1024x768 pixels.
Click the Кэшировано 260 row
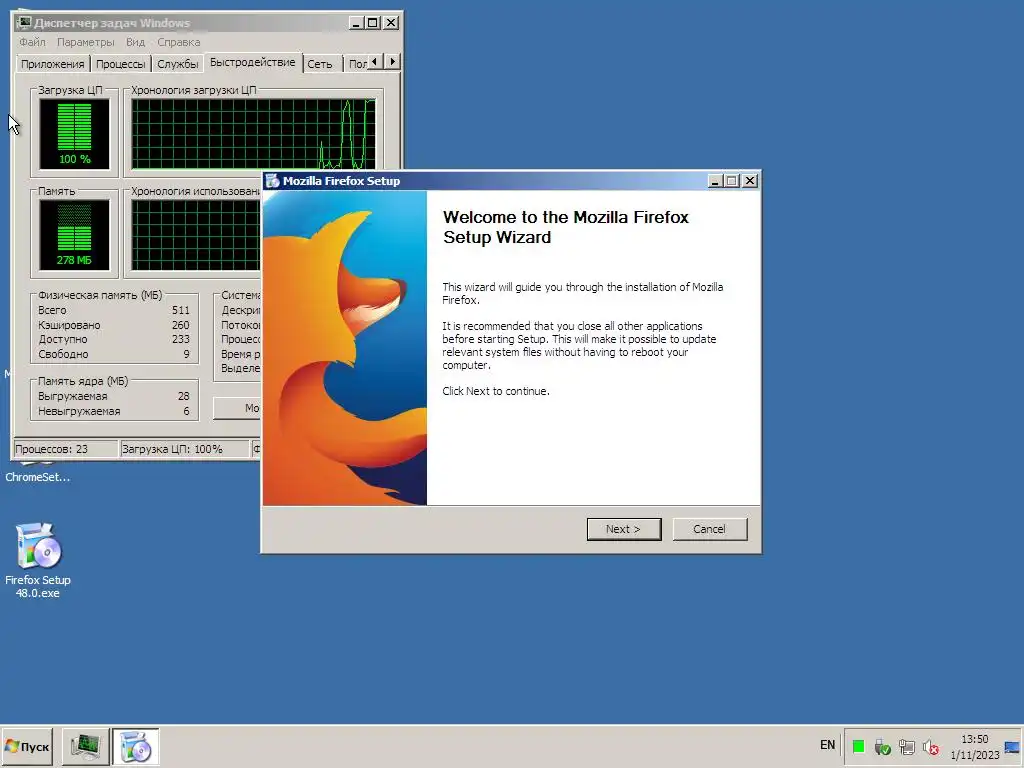pos(114,325)
